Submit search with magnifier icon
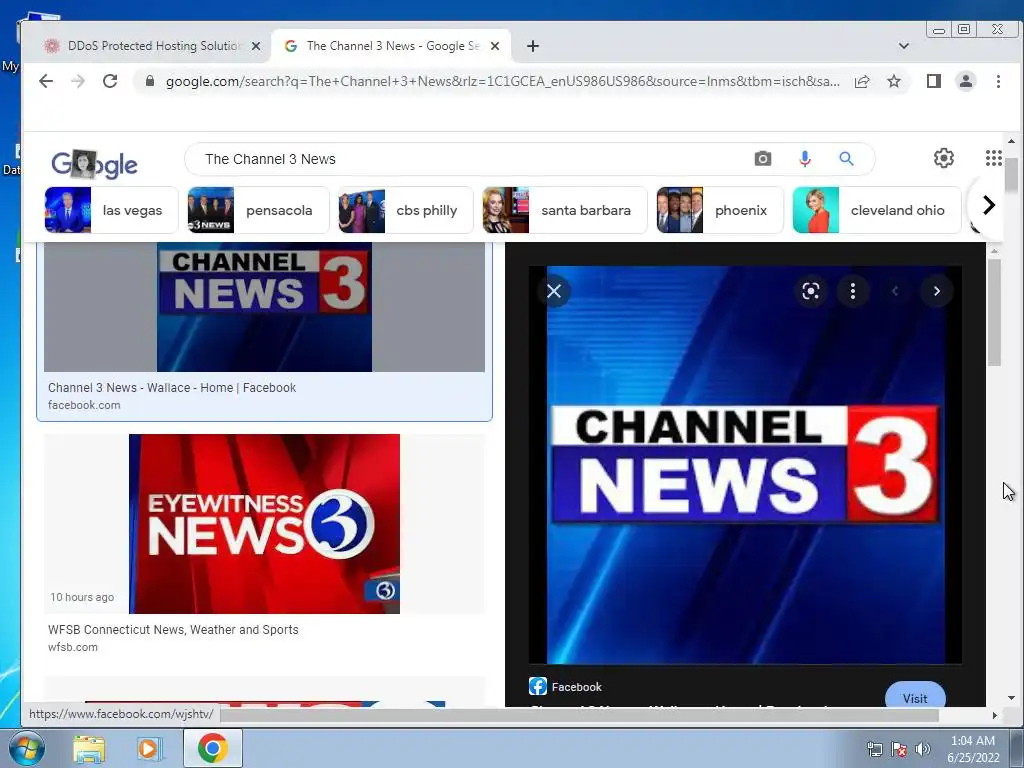 [x=846, y=159]
